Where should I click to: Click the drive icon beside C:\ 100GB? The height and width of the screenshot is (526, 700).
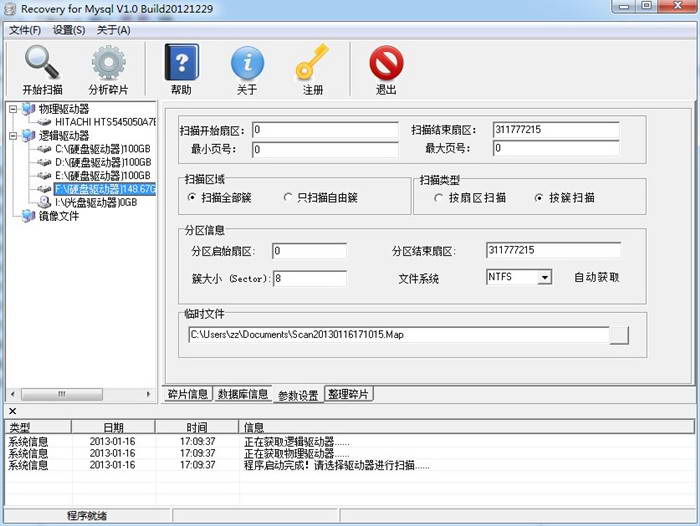44,149
